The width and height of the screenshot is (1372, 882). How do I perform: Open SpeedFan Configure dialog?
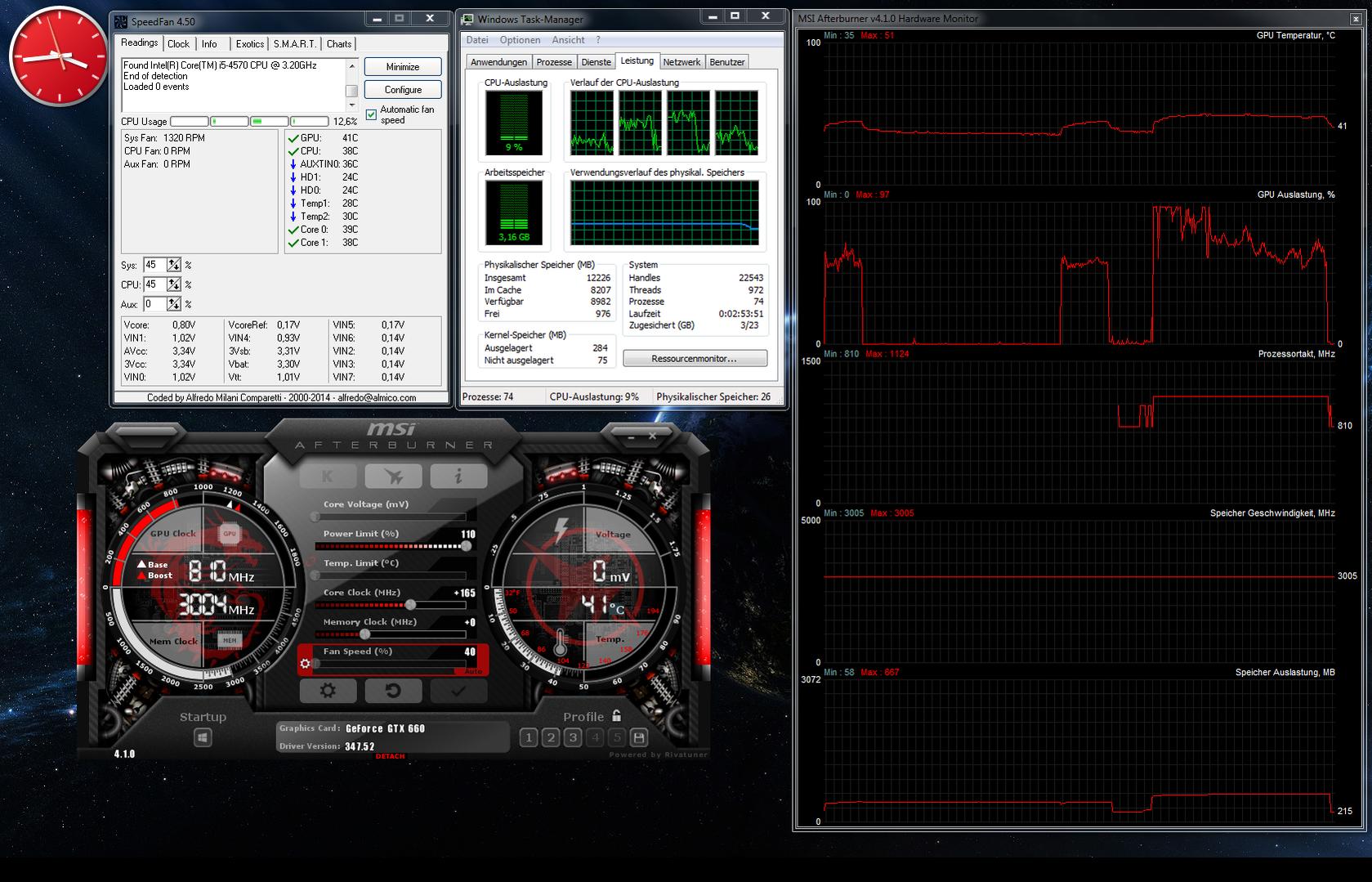[403, 90]
